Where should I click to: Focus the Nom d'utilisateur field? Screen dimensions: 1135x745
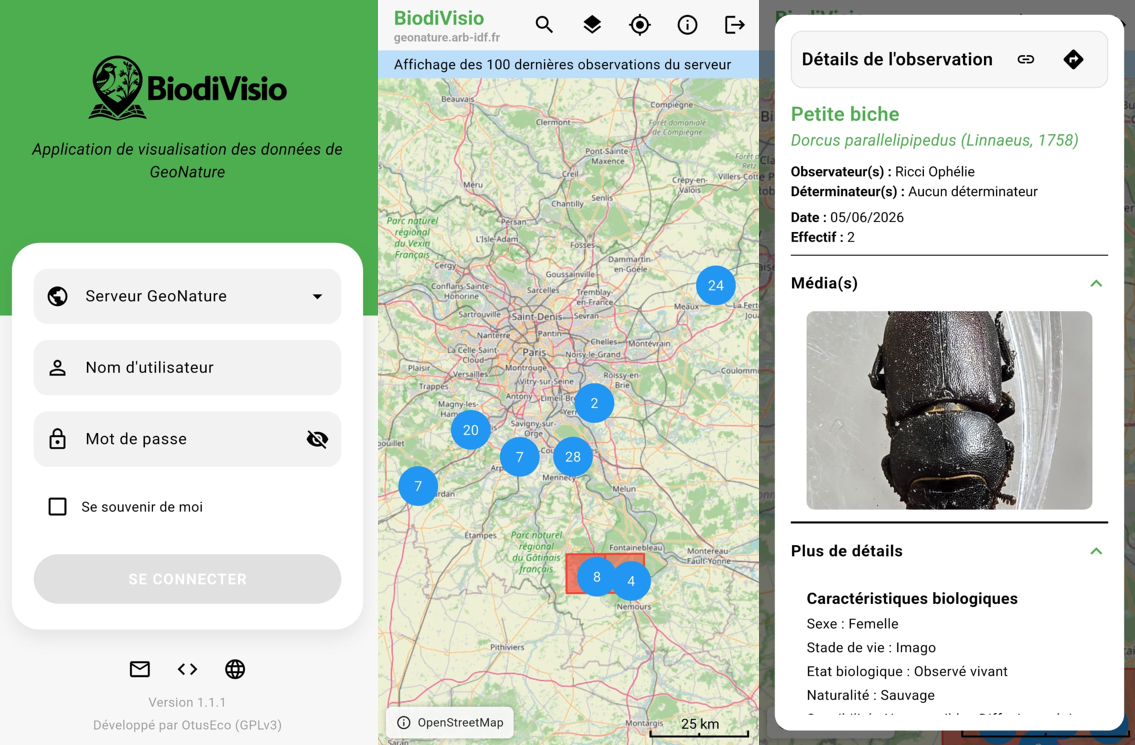[187, 368]
